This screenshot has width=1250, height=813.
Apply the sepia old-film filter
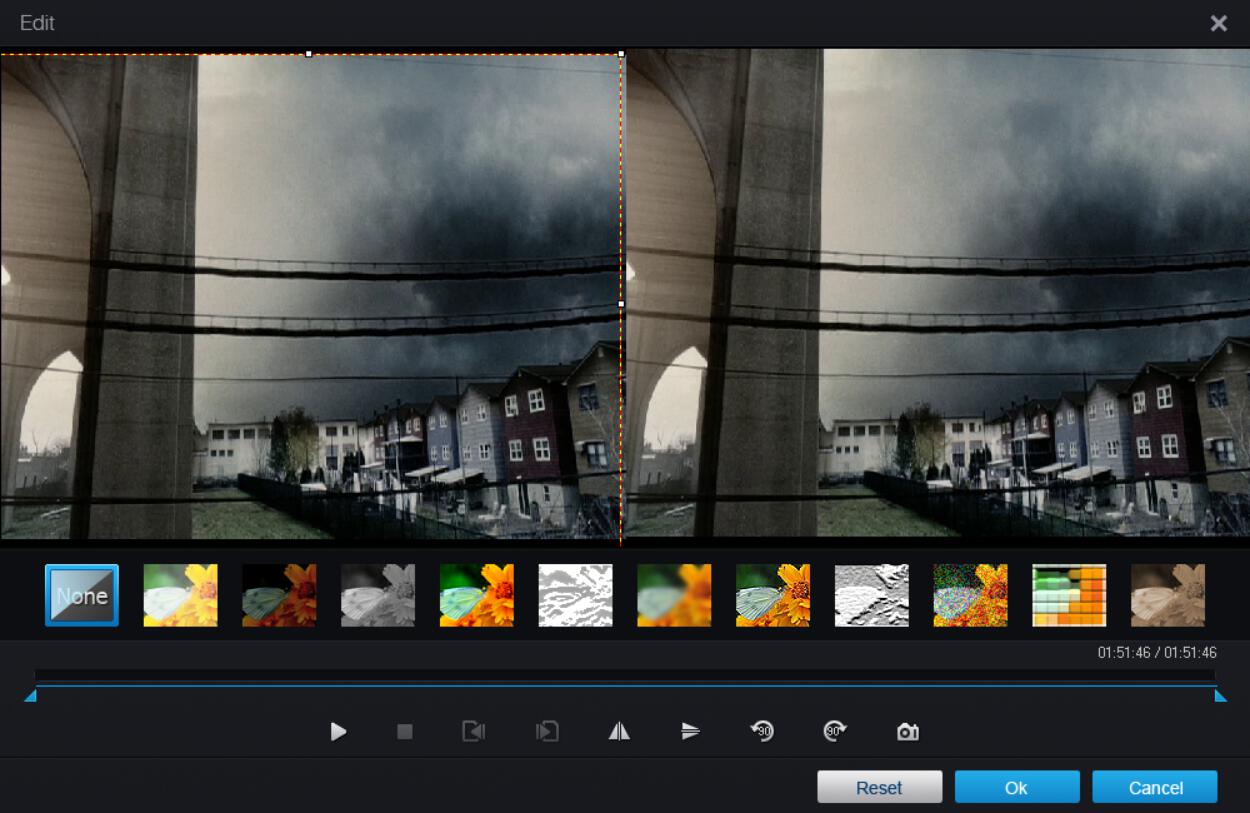pyautogui.click(x=1168, y=595)
